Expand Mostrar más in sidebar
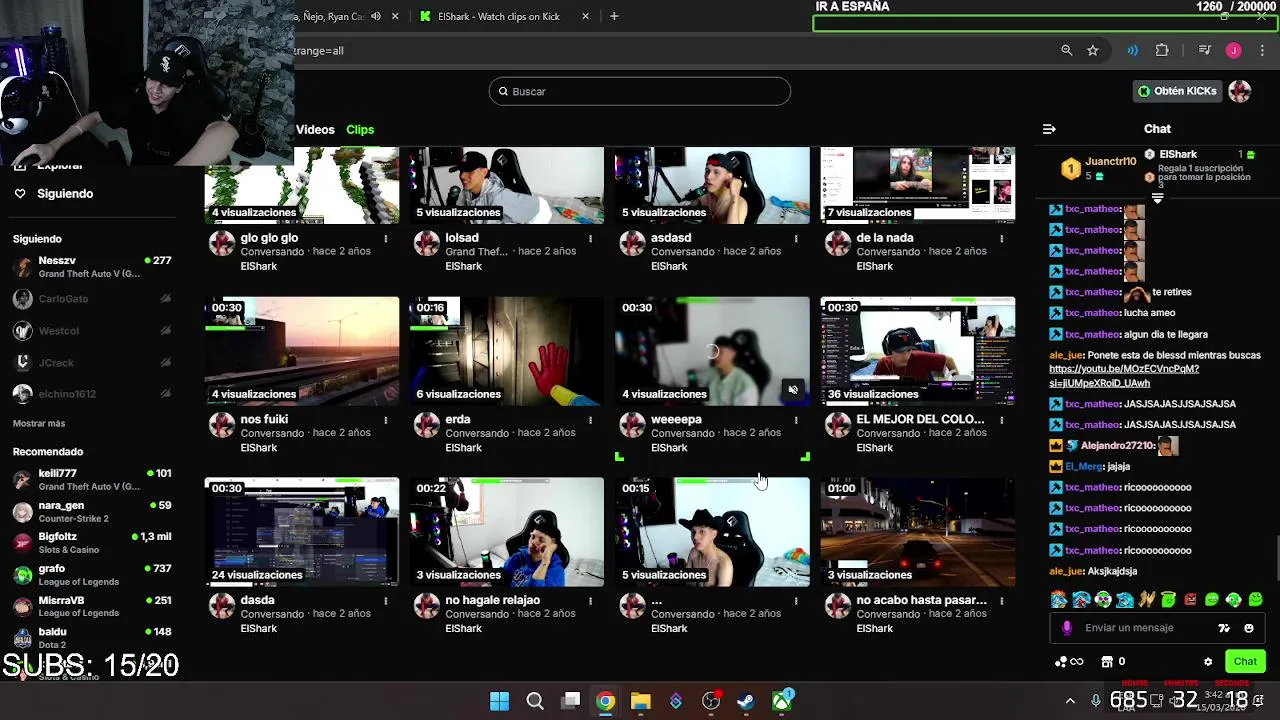Viewport: 1280px width, 720px height. [x=39, y=424]
